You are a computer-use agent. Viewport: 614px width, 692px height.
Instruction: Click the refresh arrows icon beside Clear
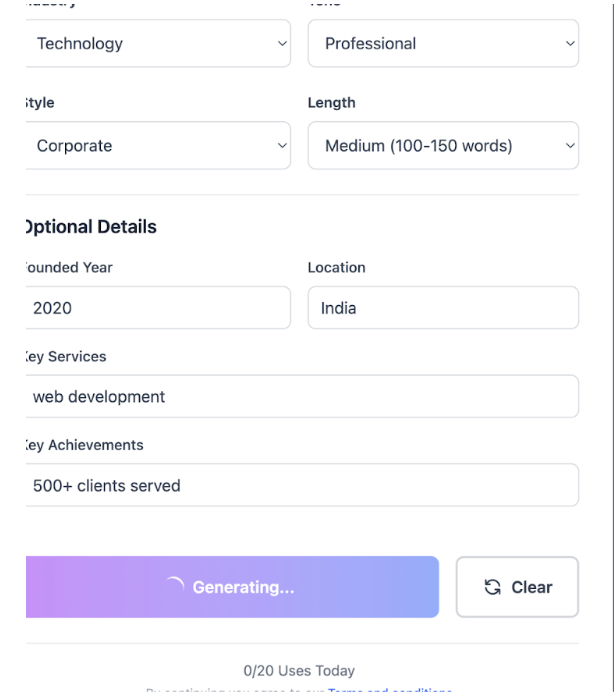tap(492, 588)
